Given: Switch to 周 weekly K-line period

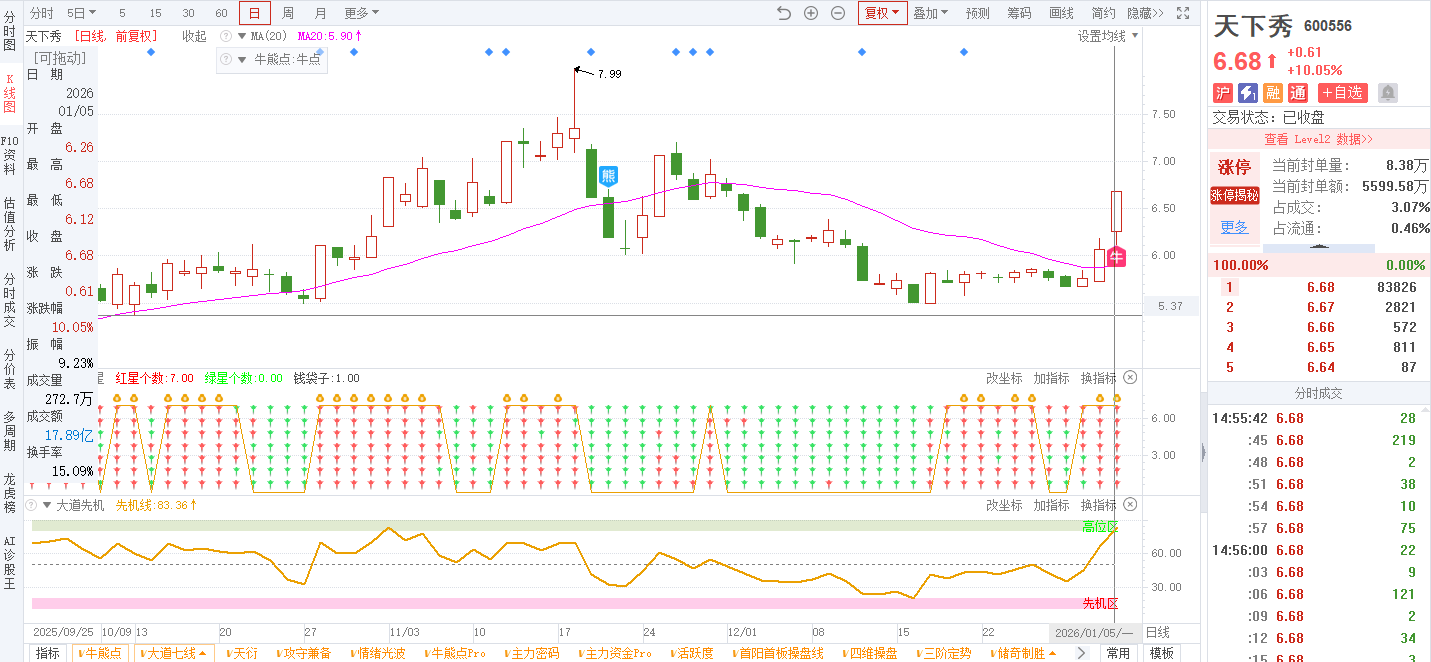Looking at the screenshot, I should 288,13.
